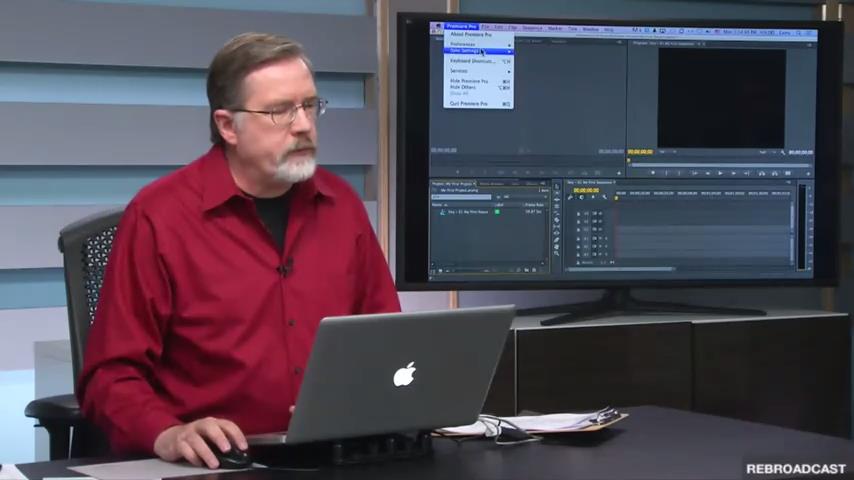The width and height of the screenshot is (854, 480).
Task: Select the Zoom tool in Tools panel
Action: [557, 253]
